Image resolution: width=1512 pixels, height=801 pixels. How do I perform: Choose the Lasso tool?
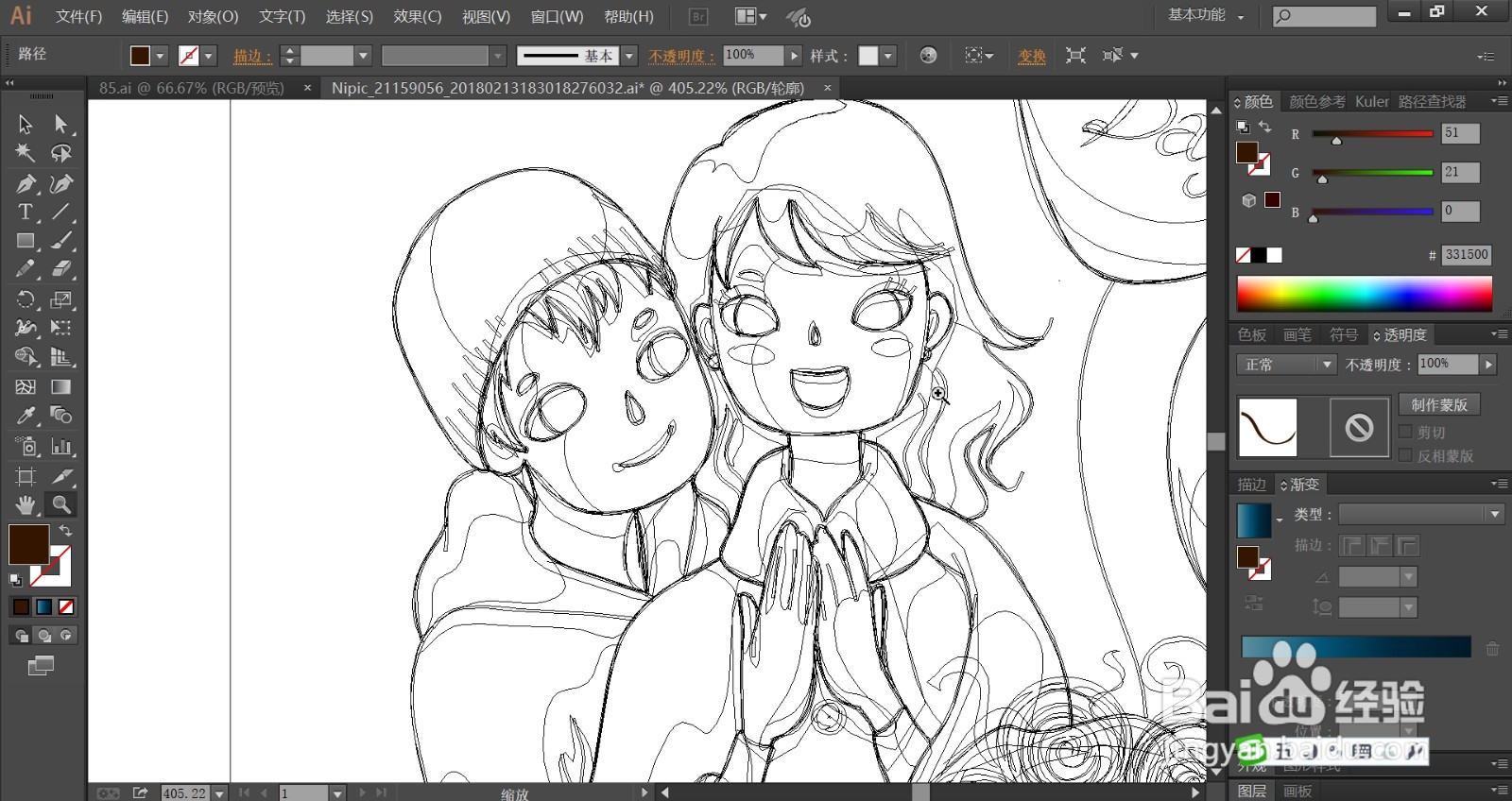[61, 153]
